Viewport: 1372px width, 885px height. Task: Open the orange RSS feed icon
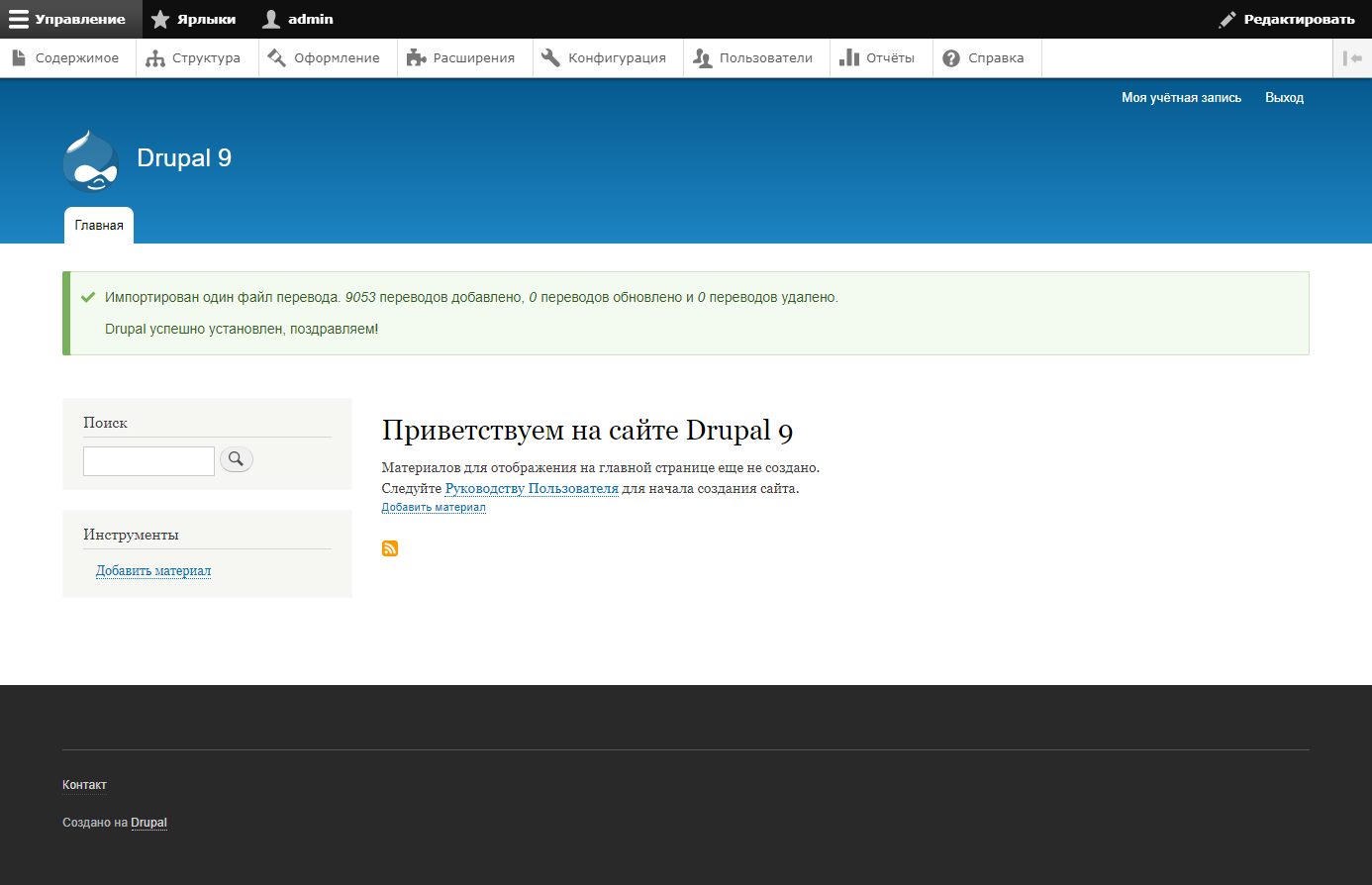point(390,548)
